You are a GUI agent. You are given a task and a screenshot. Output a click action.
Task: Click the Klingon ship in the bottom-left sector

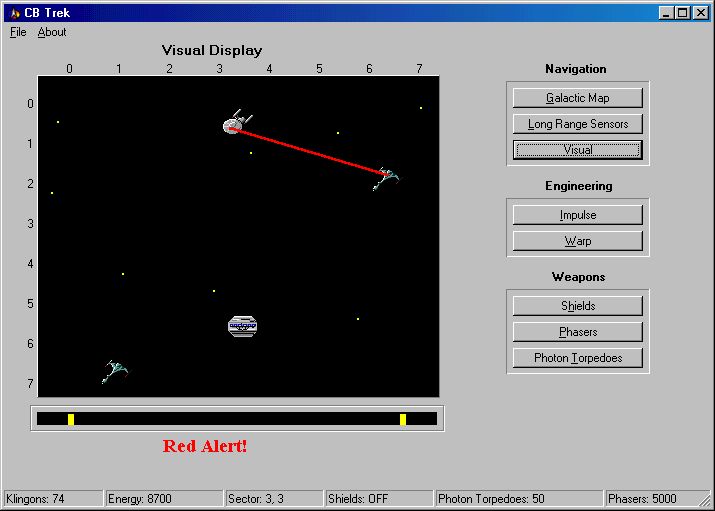click(x=115, y=371)
